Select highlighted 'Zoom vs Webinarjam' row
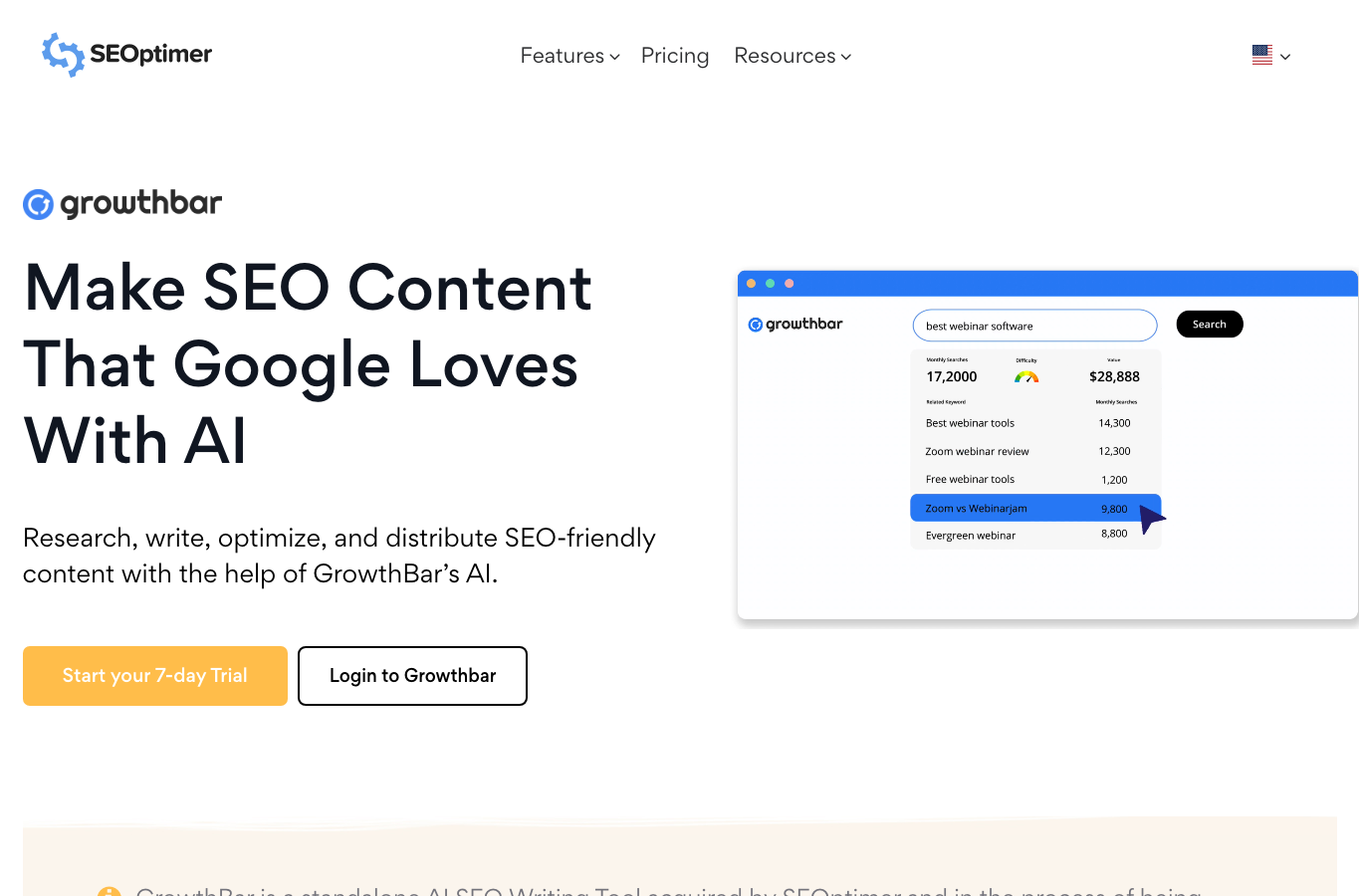 [1035, 508]
